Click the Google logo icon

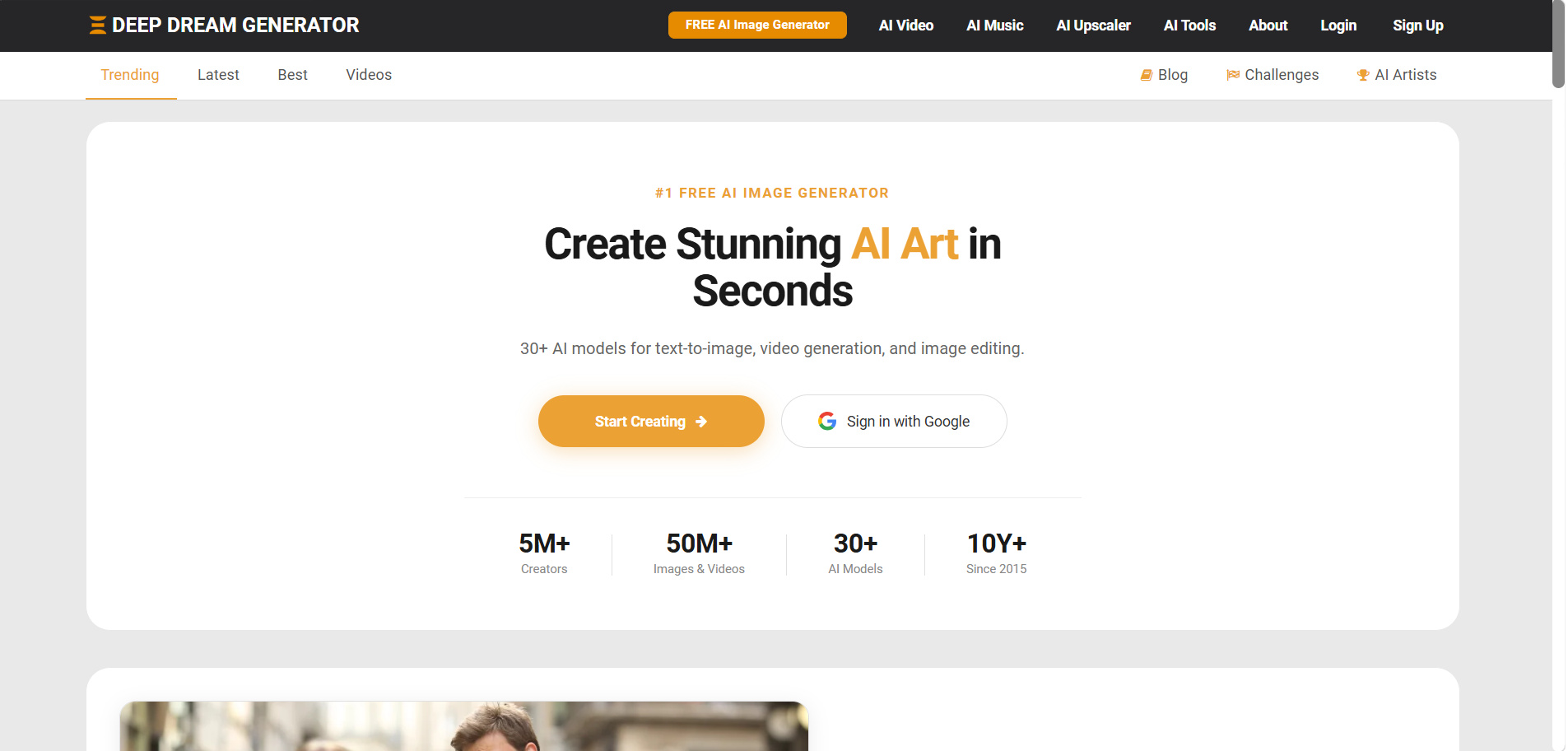tap(827, 422)
